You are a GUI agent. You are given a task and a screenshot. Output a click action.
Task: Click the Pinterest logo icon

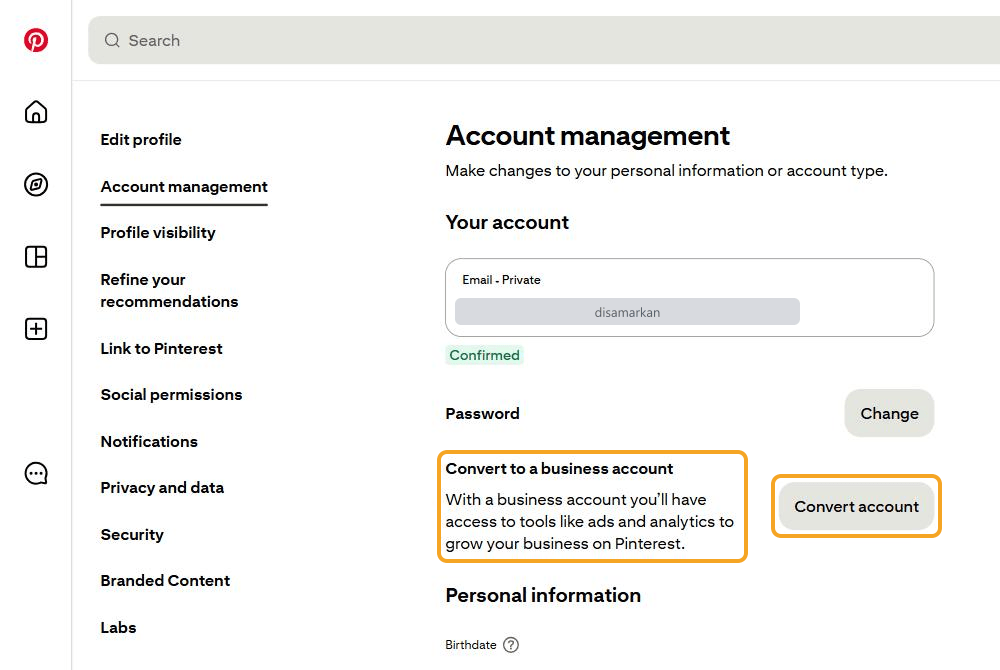click(36, 40)
